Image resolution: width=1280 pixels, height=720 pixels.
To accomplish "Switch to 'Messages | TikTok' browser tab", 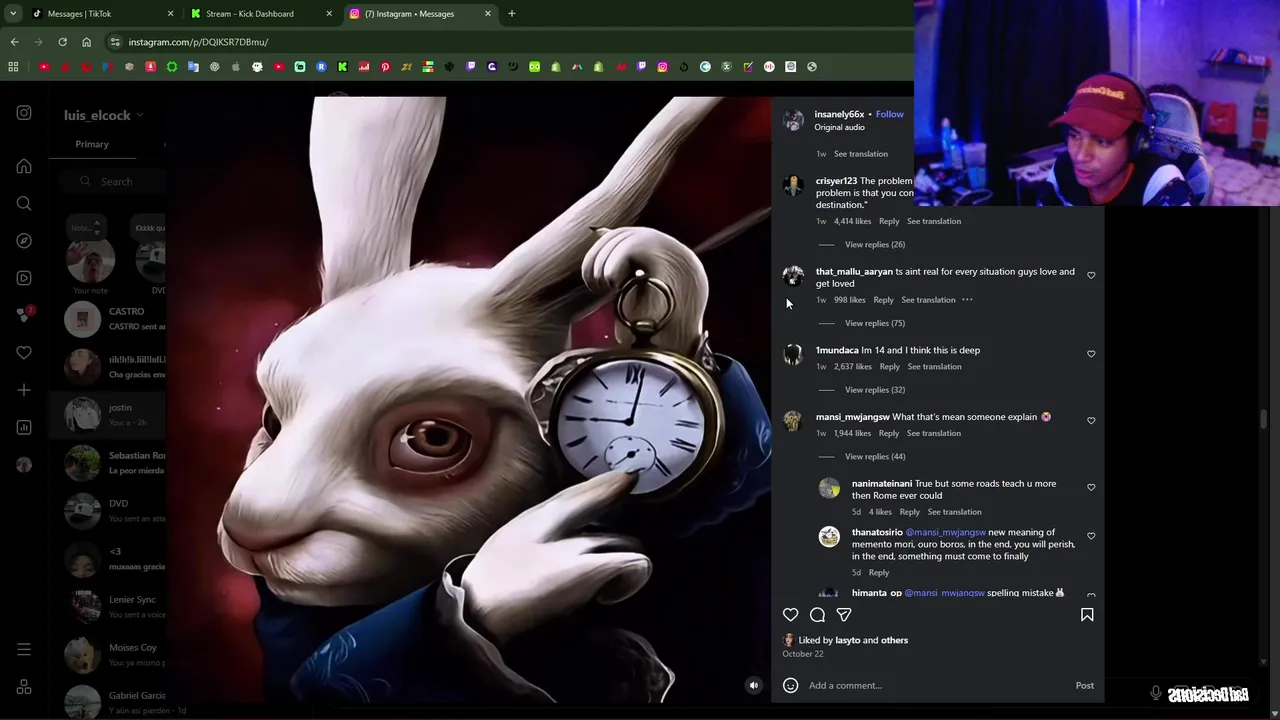I will [x=101, y=14].
